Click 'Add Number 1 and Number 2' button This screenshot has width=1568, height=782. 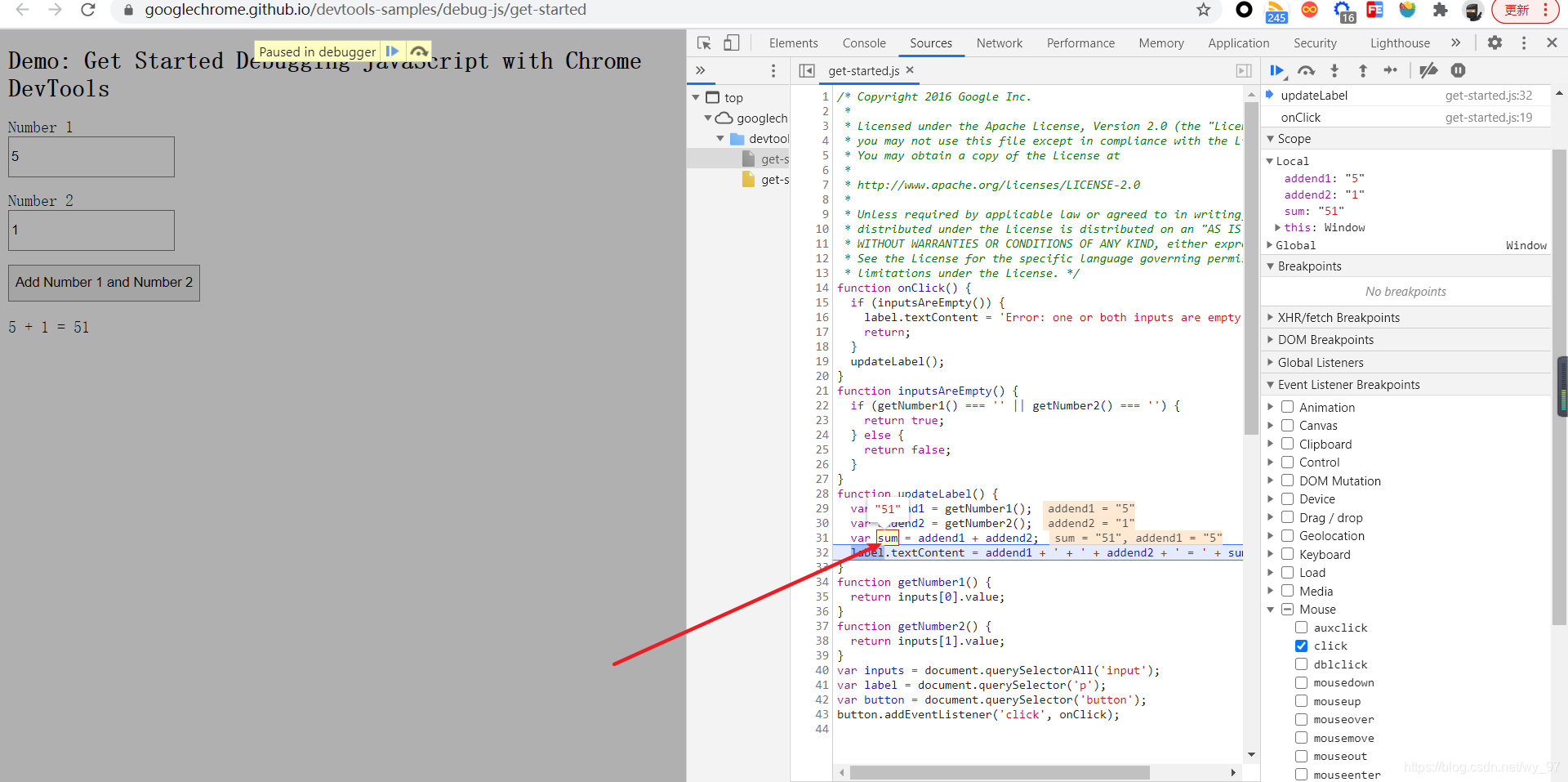104,283
